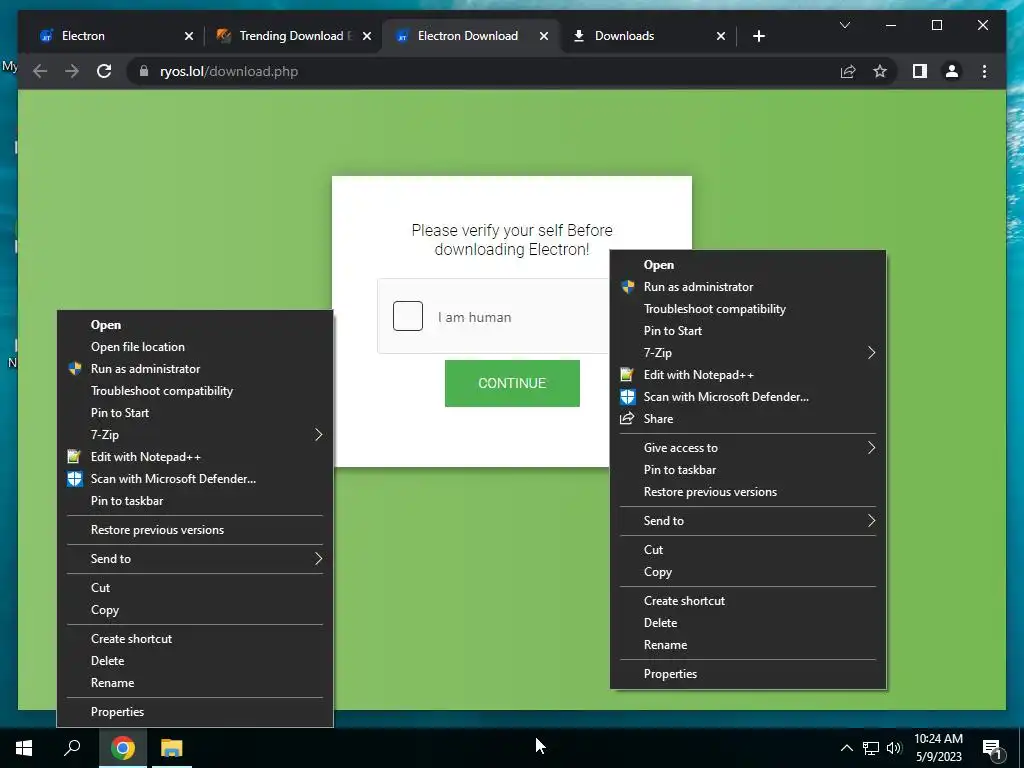The image size is (1024, 768).
Task: Reload the ryos.lol page
Action: [104, 71]
